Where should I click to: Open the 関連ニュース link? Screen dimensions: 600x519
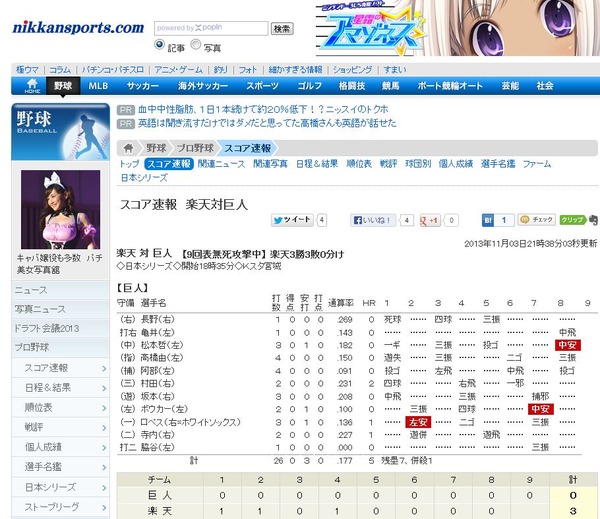click(x=221, y=164)
